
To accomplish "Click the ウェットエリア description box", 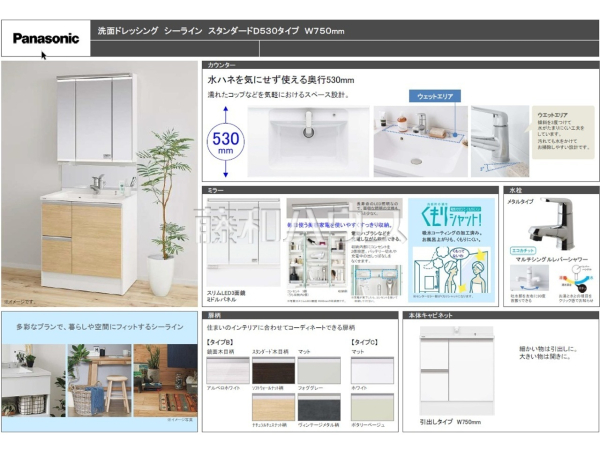I will pos(563,132).
